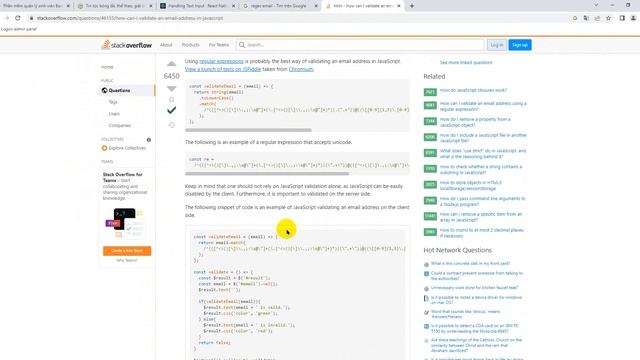Click the Log in button
This screenshot has width=640, height=360.
click(x=496, y=45)
